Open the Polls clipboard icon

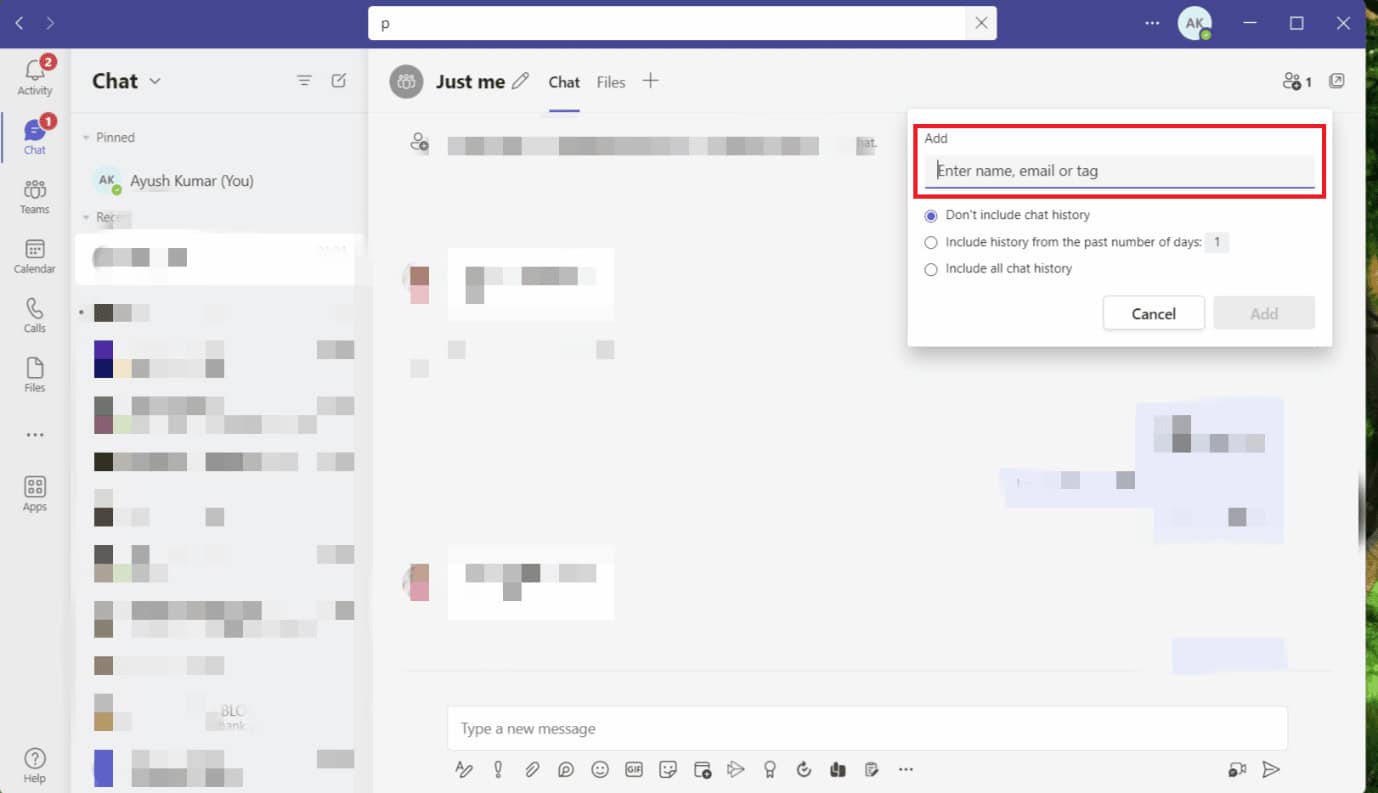[x=872, y=769]
